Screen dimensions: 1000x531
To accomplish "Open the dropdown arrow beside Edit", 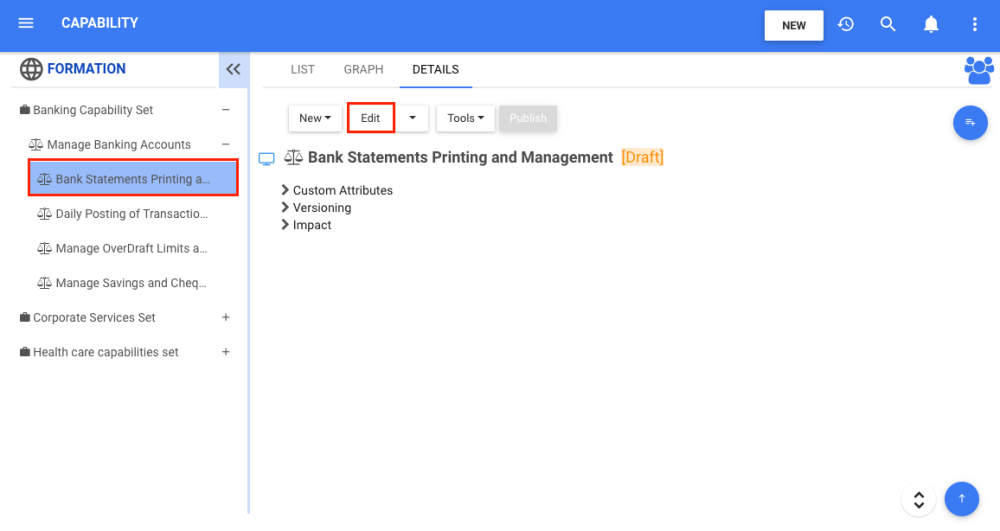I will pos(412,118).
